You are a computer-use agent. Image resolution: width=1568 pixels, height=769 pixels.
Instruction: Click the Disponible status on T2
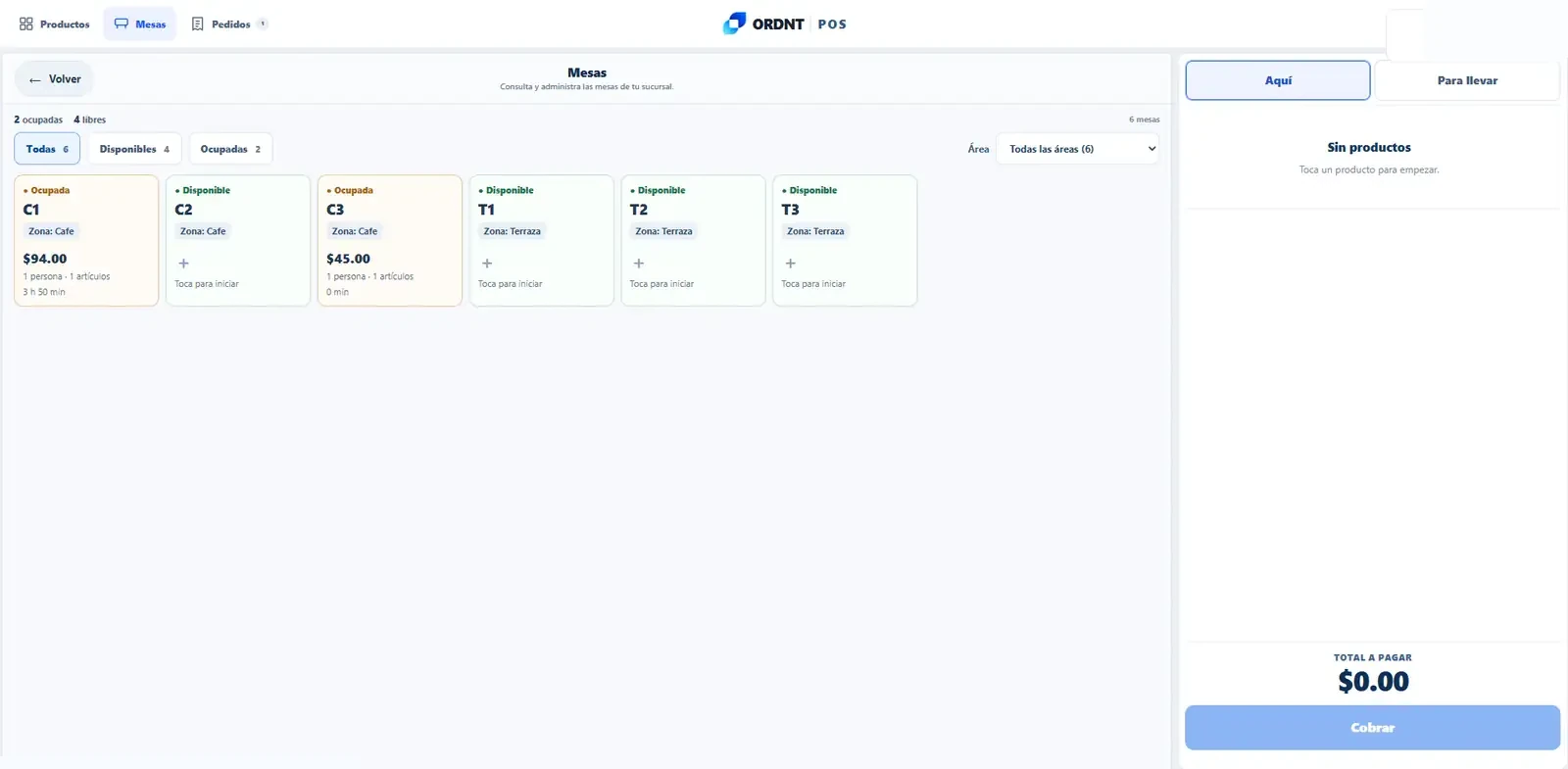pyautogui.click(x=659, y=190)
